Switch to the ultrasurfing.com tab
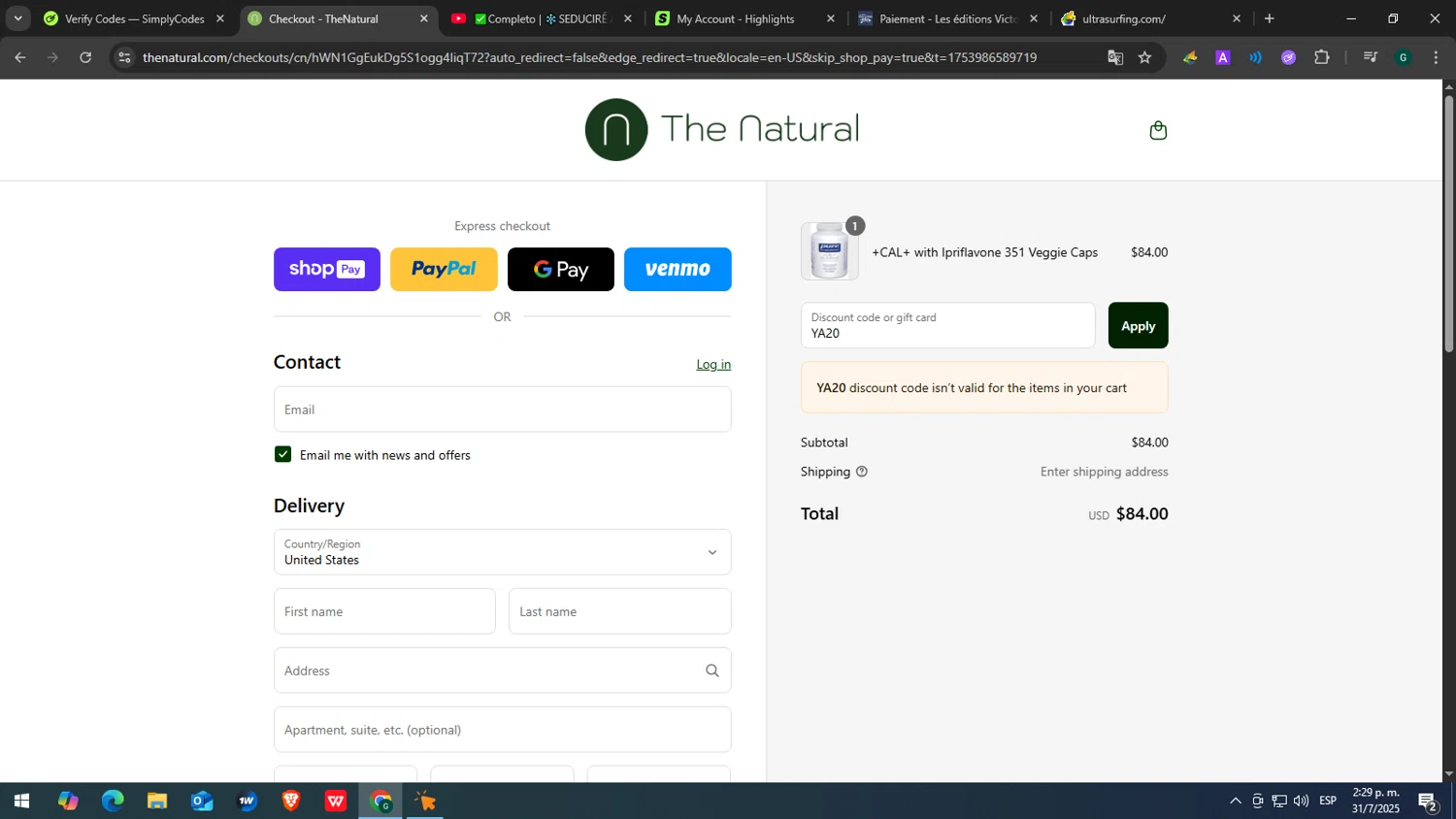Image resolution: width=1456 pixels, height=819 pixels. (1151, 18)
